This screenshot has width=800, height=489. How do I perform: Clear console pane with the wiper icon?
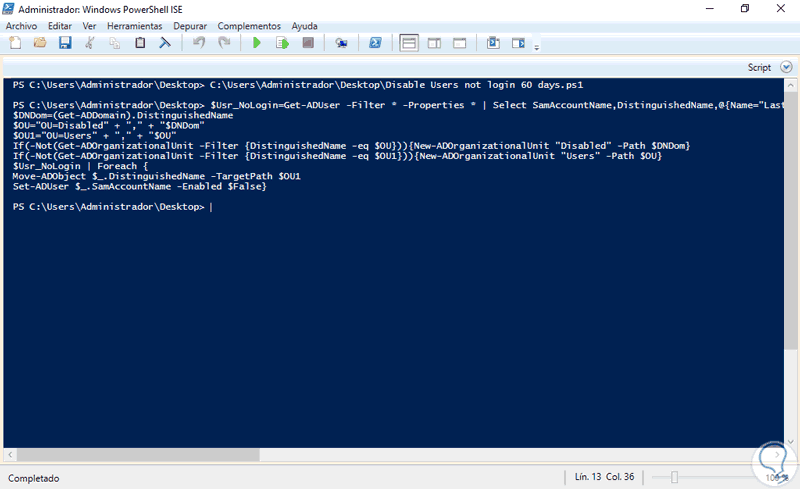pos(165,43)
